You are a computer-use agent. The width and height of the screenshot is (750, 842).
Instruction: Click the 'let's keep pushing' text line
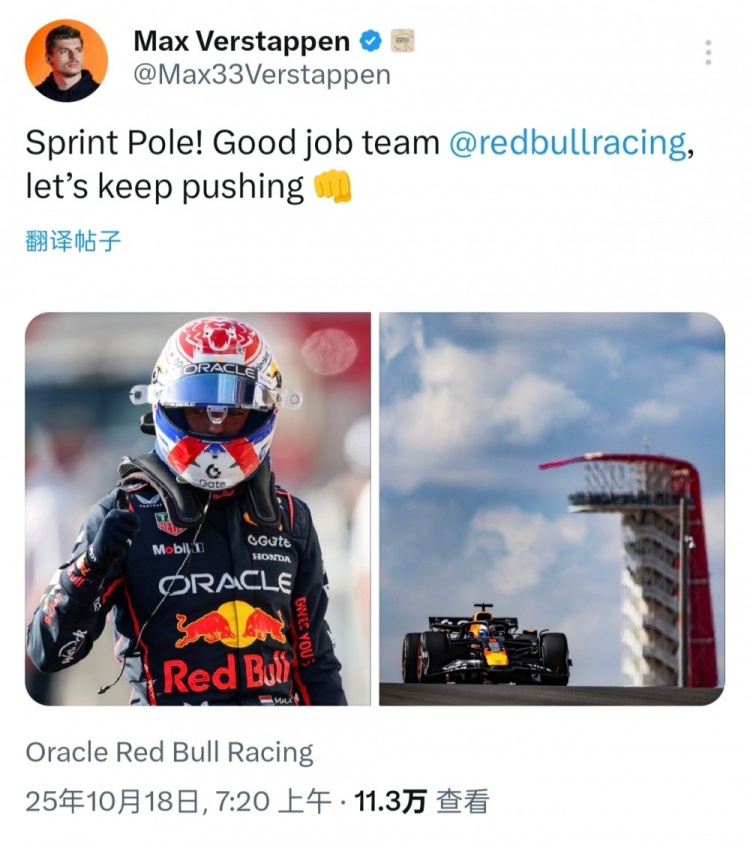coord(165,186)
